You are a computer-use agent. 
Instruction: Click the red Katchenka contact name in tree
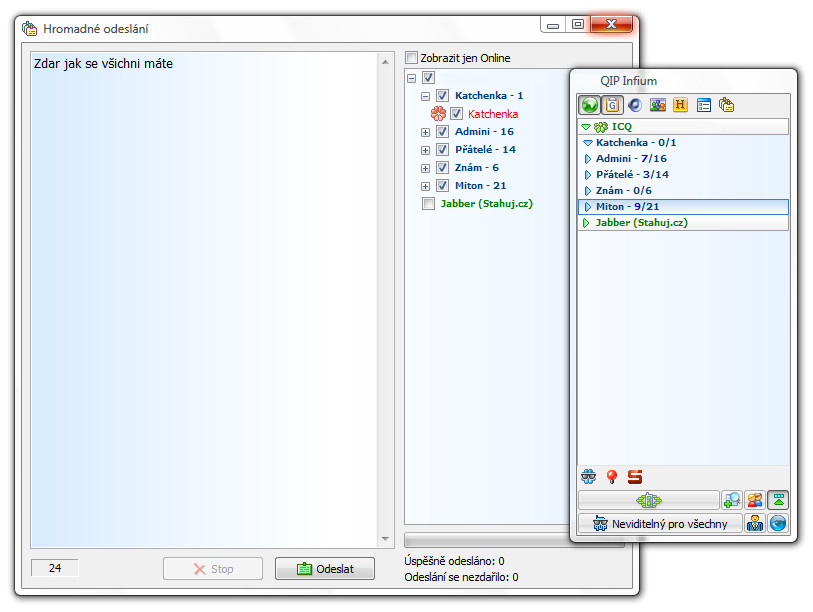pos(493,114)
